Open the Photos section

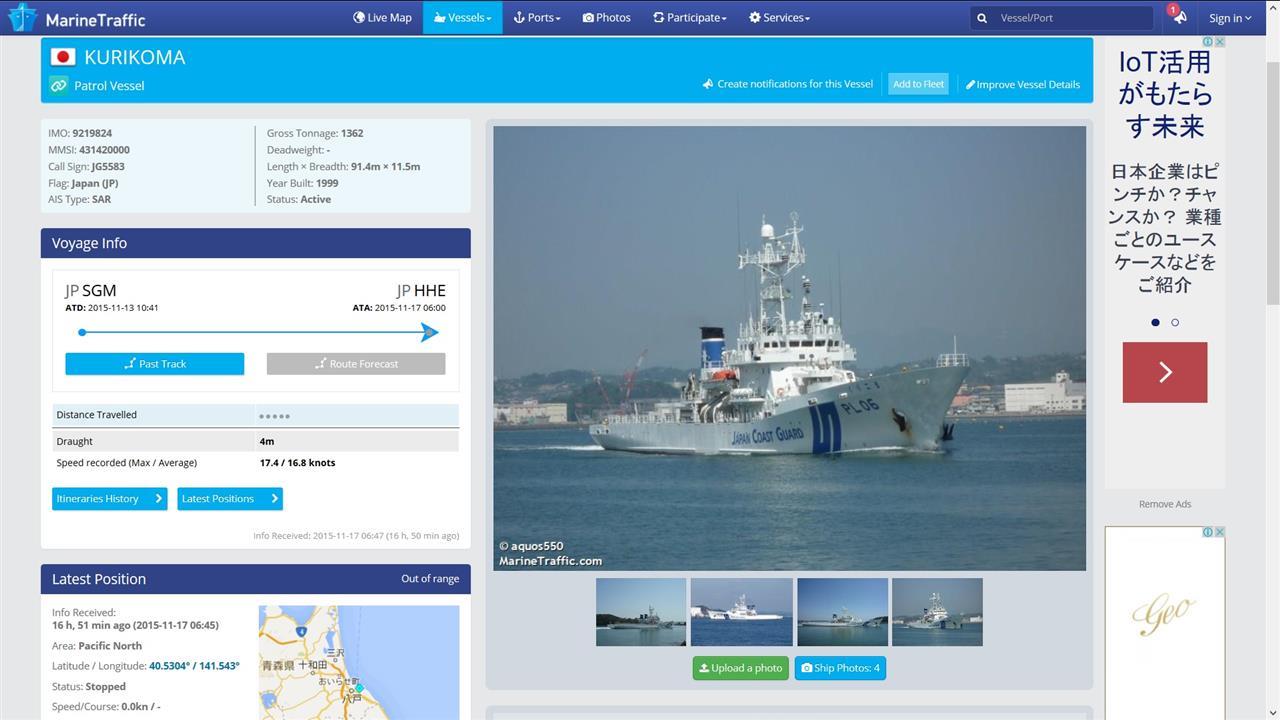(606, 17)
